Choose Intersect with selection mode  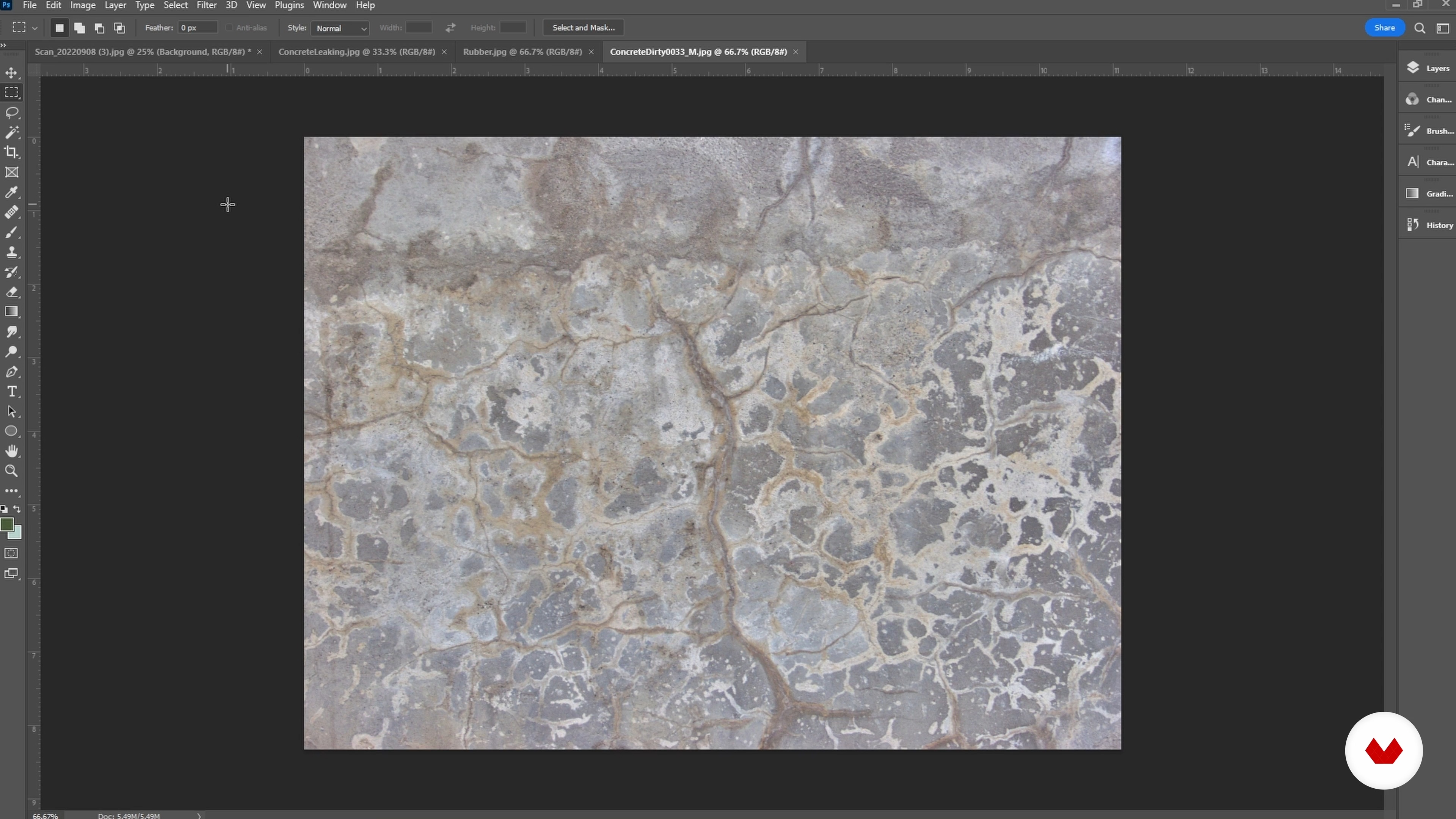(x=119, y=28)
